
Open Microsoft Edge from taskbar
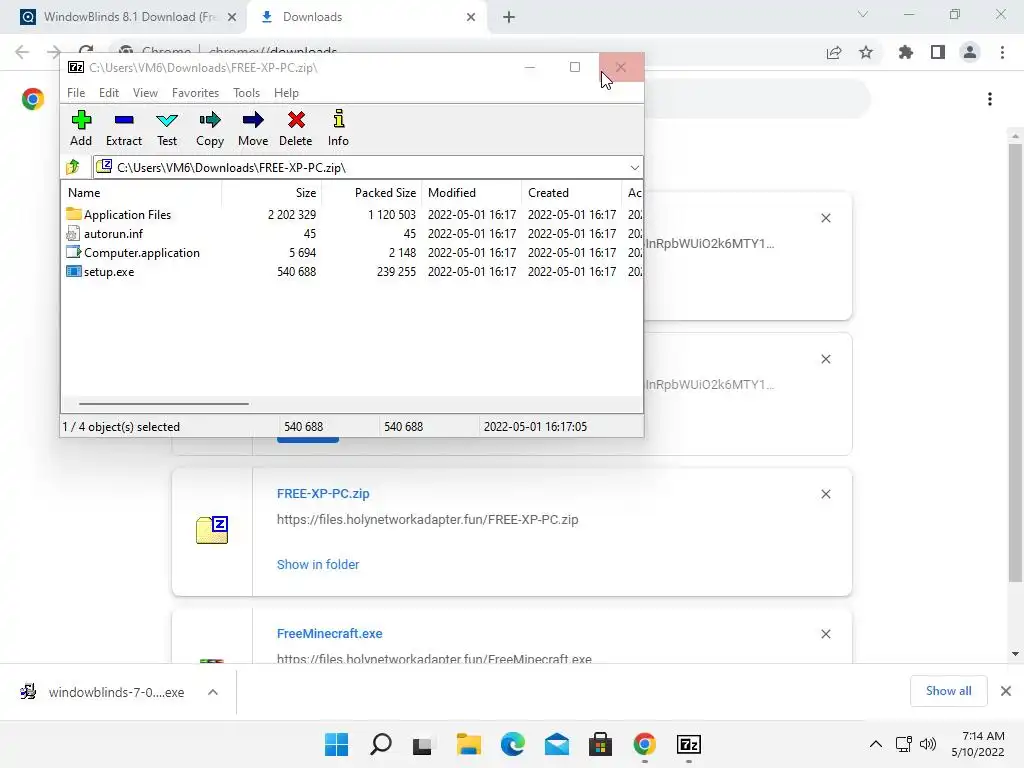(x=513, y=744)
